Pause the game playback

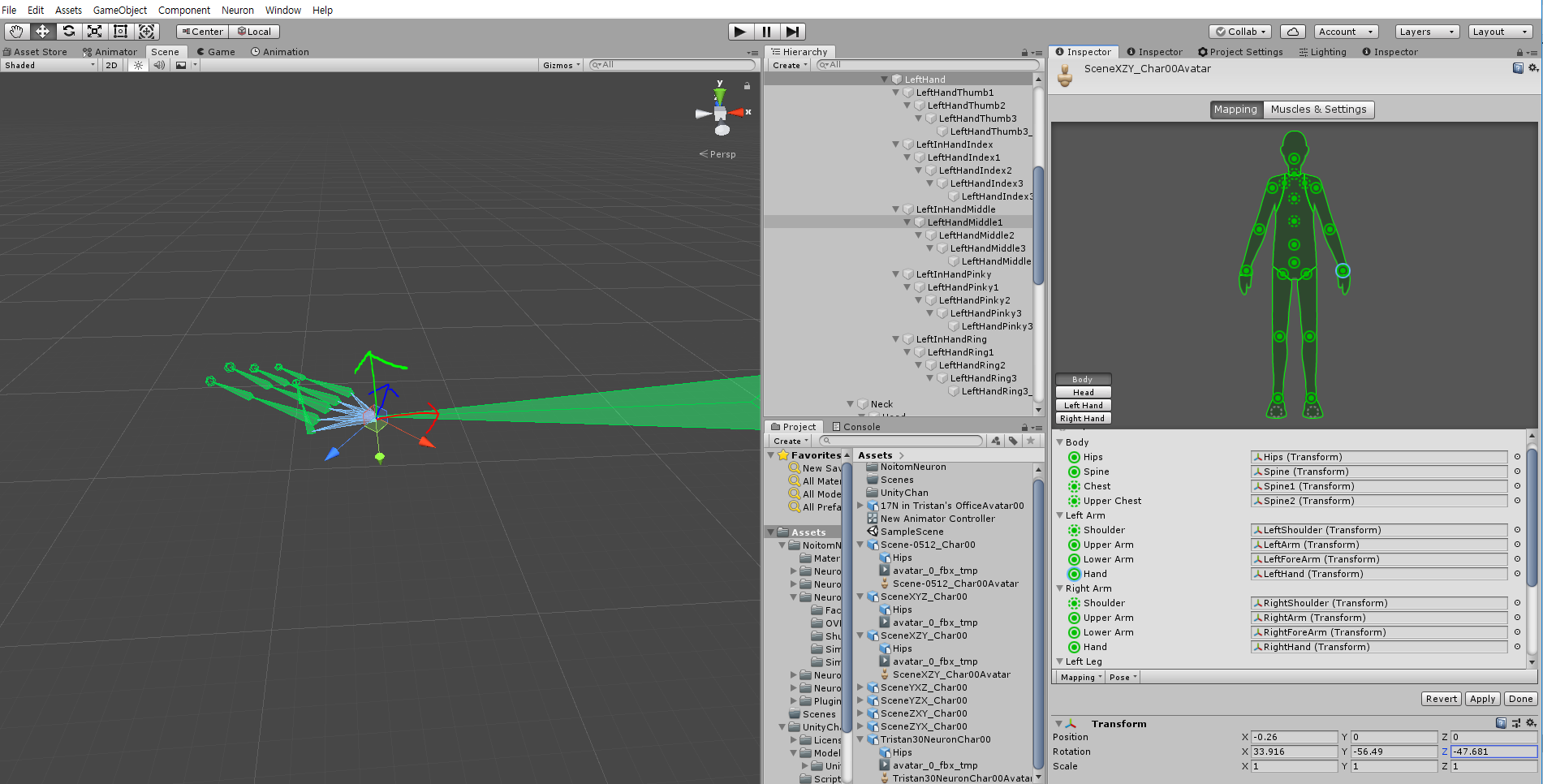pyautogui.click(x=766, y=32)
